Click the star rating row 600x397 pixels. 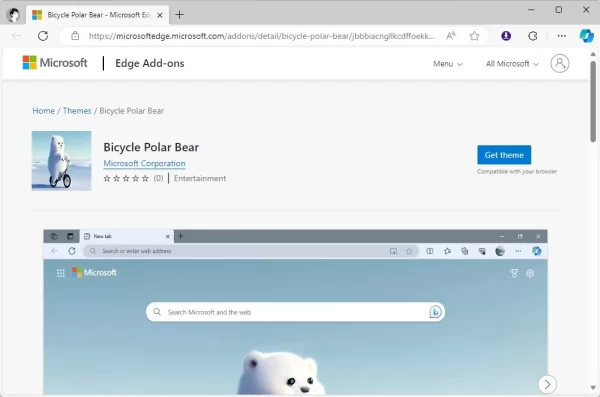click(x=126, y=178)
